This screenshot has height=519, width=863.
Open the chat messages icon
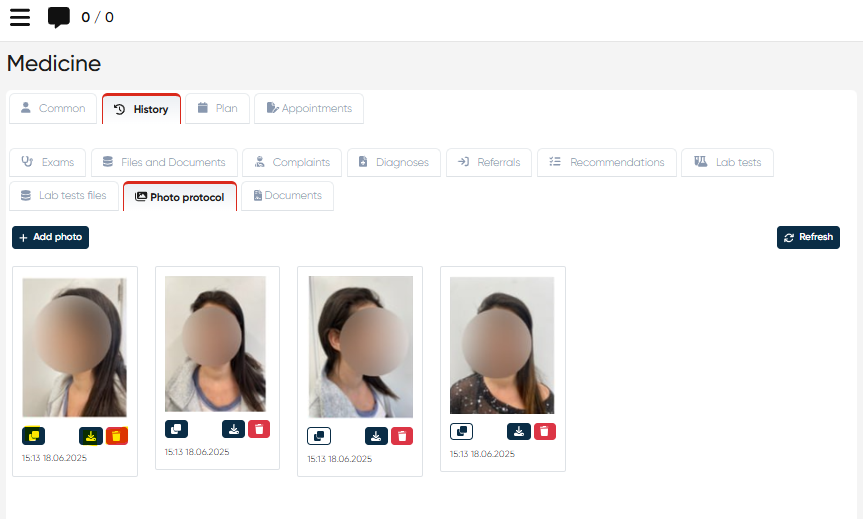click(59, 17)
